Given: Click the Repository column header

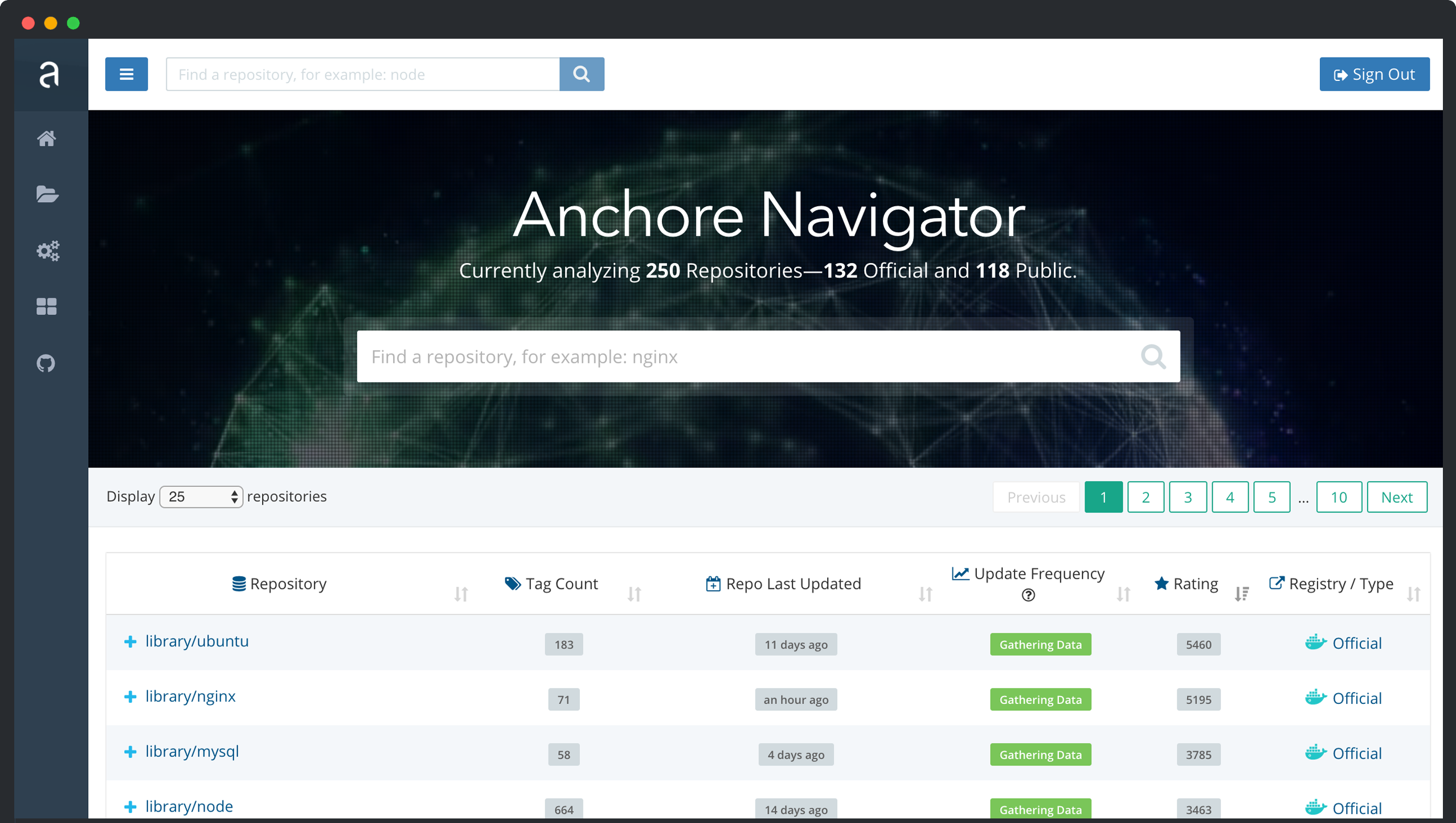Looking at the screenshot, I should pyautogui.click(x=279, y=584).
